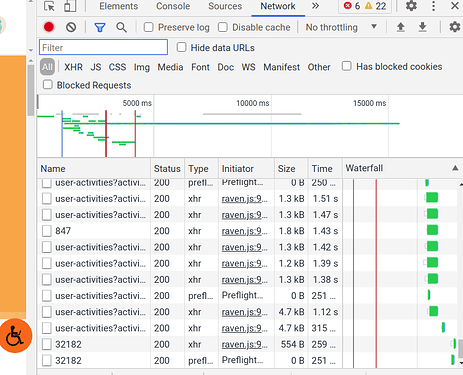Image resolution: width=463 pixels, height=375 pixels.
Task: Filter requests by Font
Action: click(200, 67)
